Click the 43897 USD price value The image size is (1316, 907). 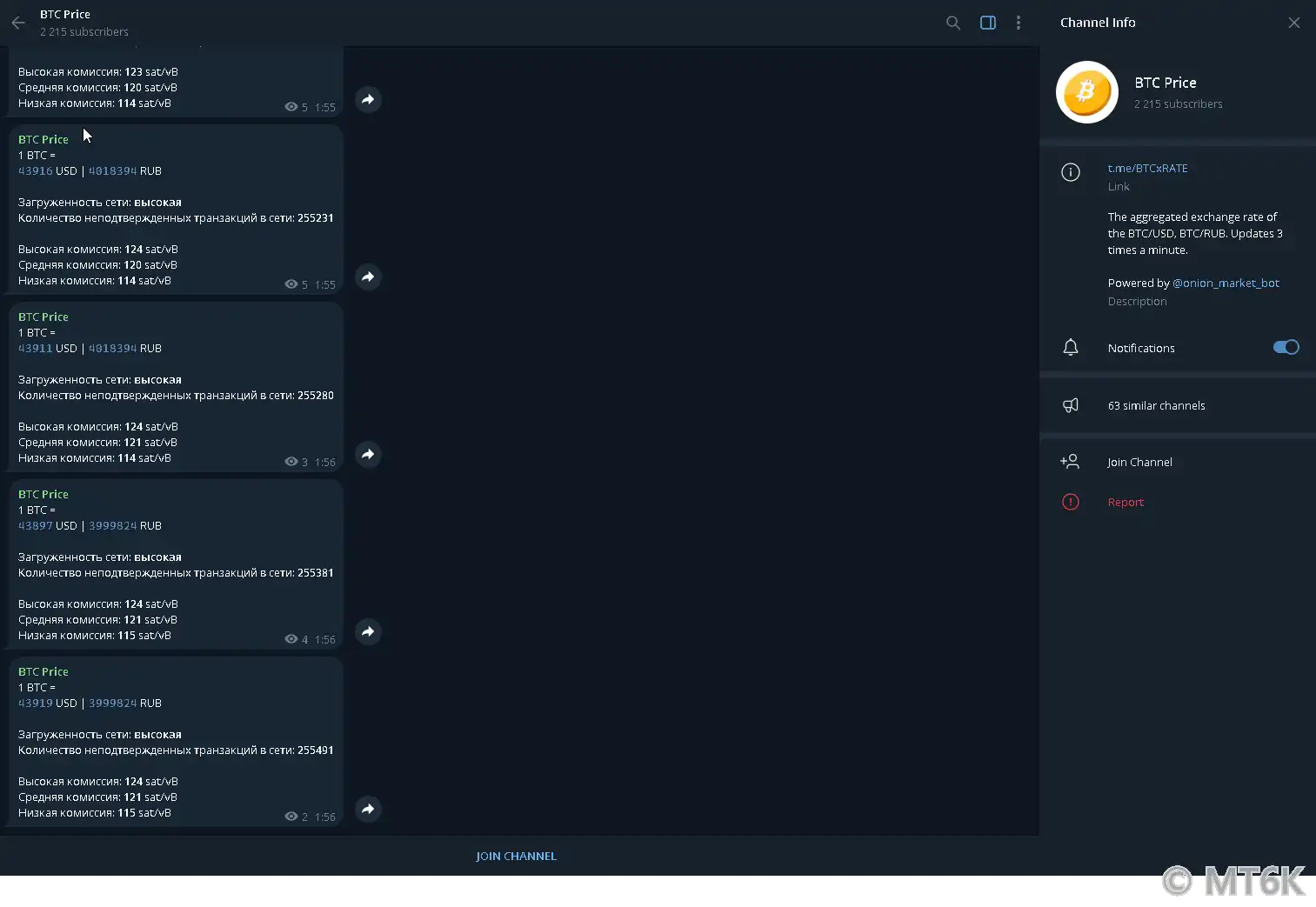pyautogui.click(x=36, y=526)
